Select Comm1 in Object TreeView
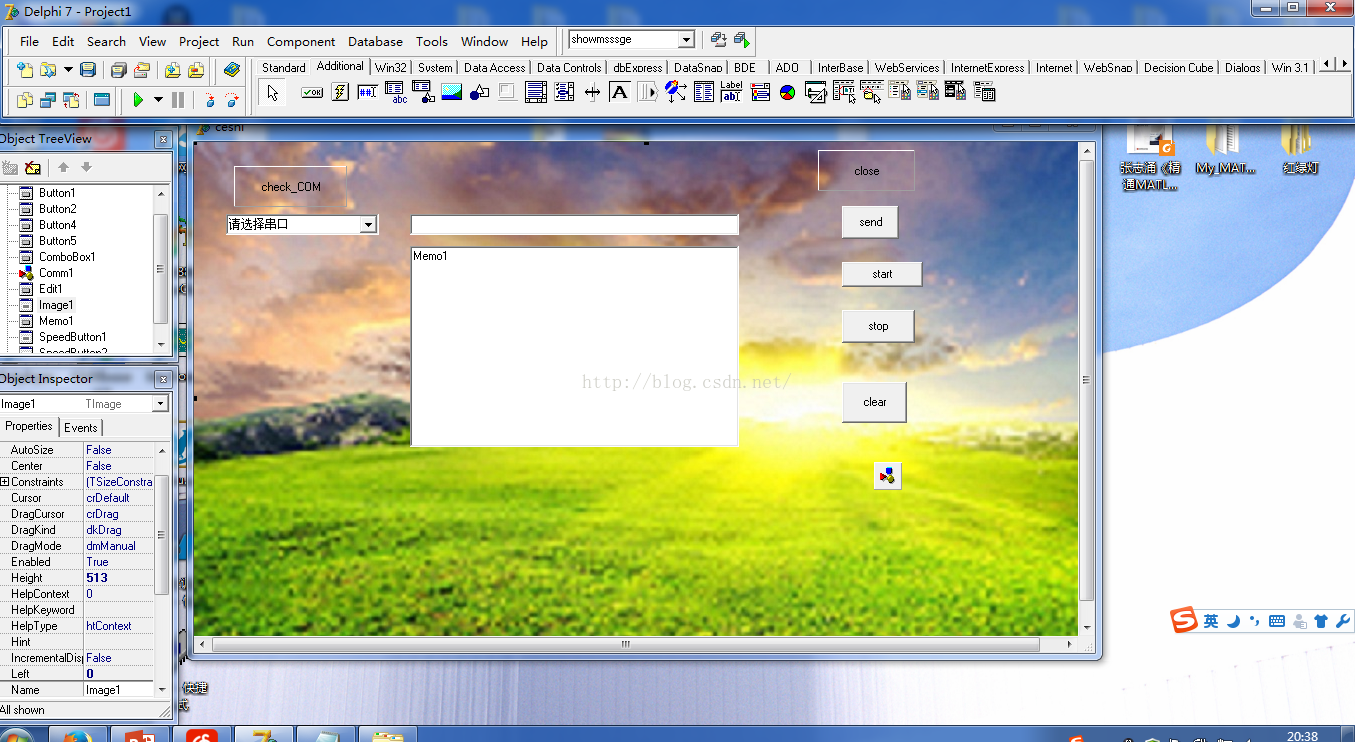The width and height of the screenshot is (1355, 742). pos(56,273)
